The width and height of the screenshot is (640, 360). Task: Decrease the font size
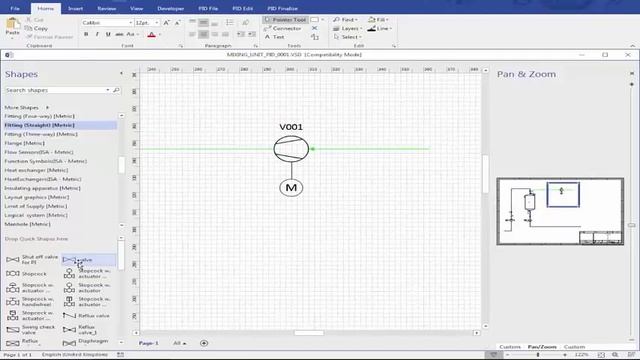178,23
